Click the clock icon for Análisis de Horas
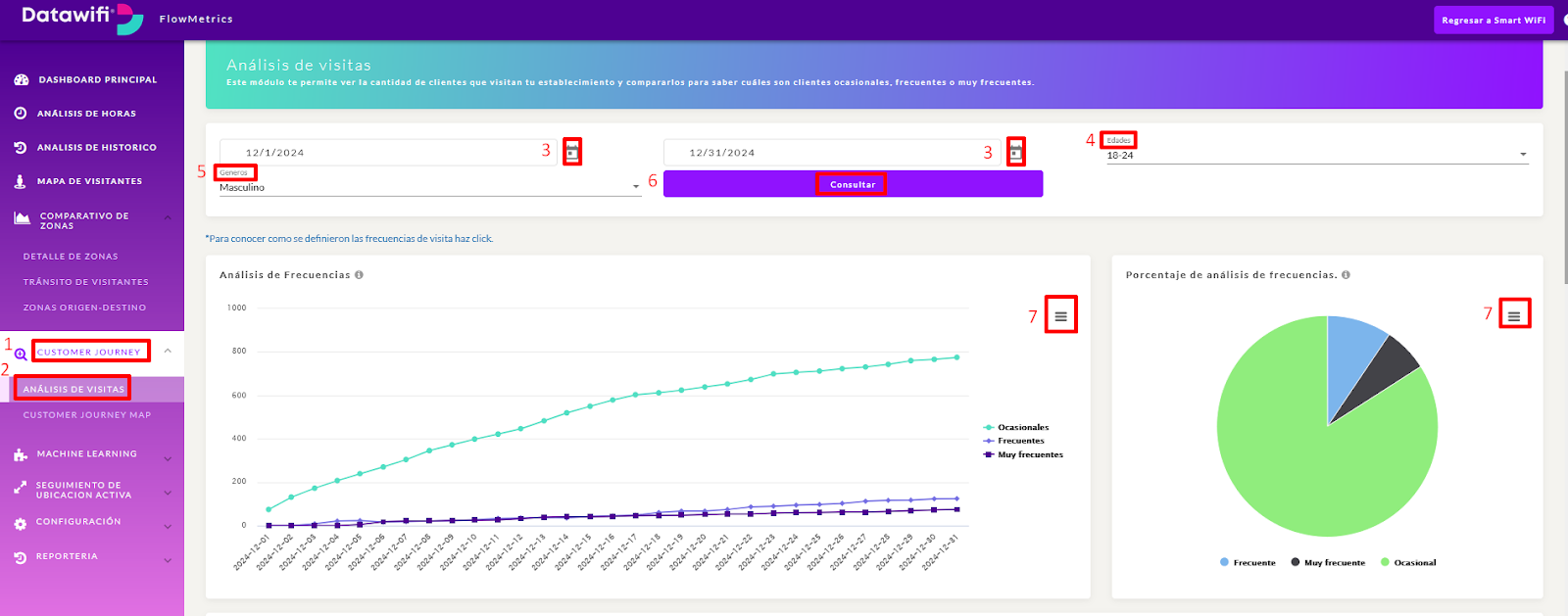This screenshot has height=616, width=1568. click(x=21, y=114)
